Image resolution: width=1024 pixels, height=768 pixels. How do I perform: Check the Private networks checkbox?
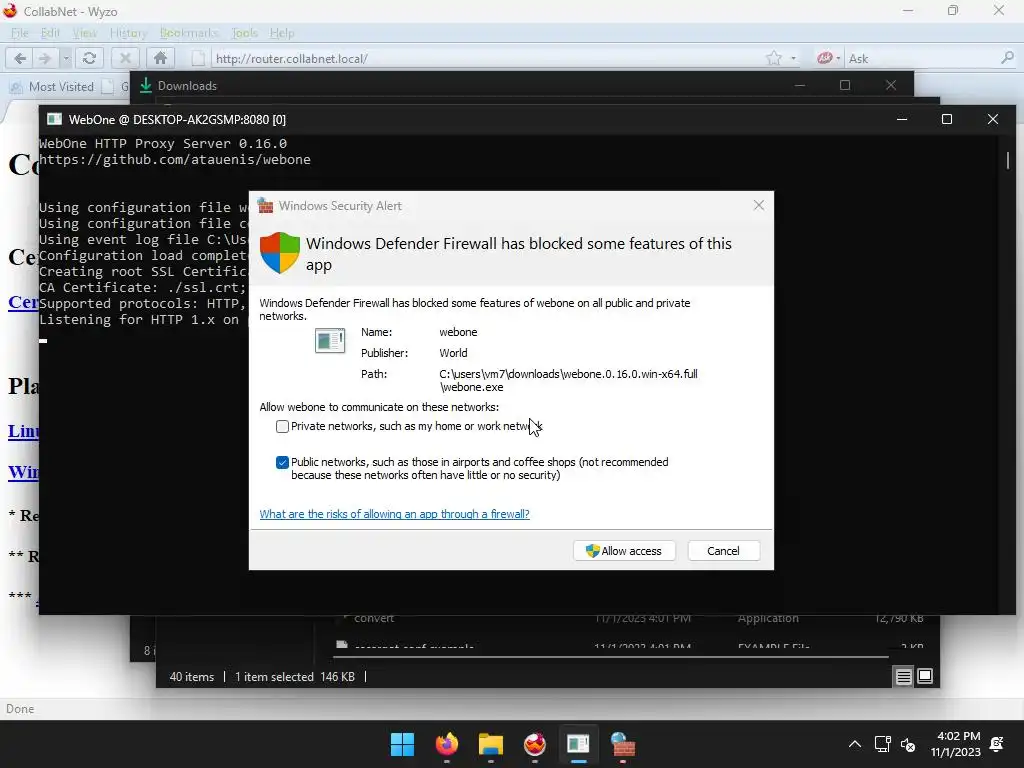pos(282,426)
